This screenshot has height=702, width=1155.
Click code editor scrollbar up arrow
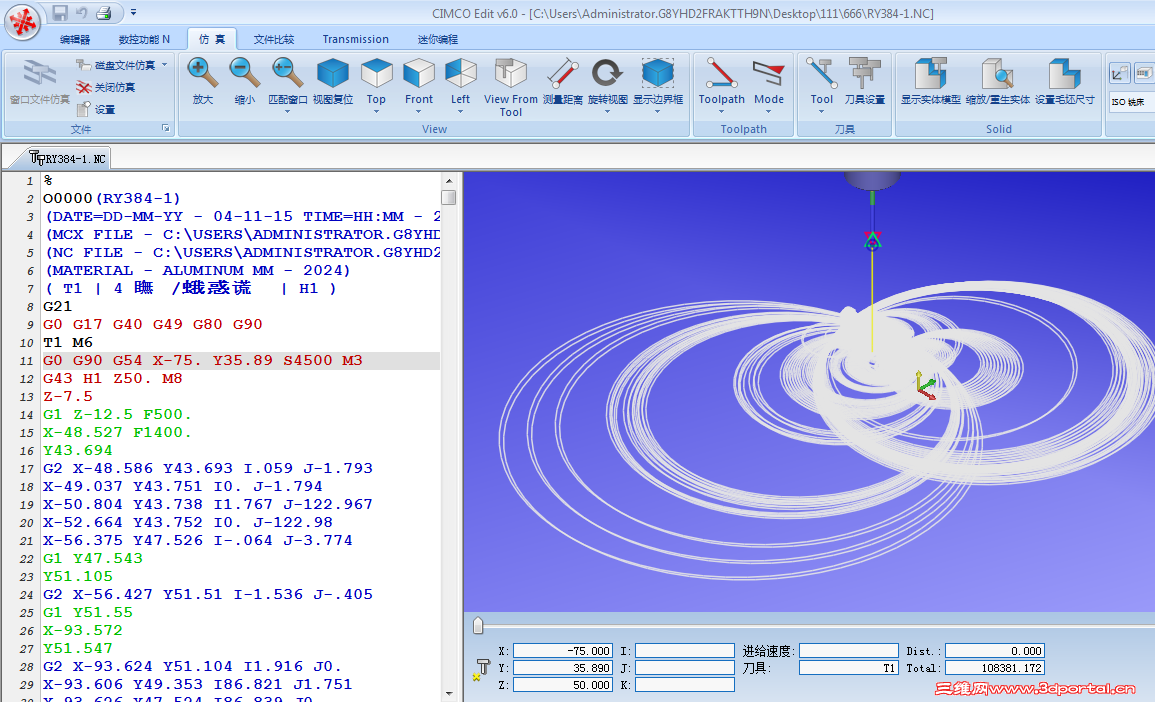(449, 180)
